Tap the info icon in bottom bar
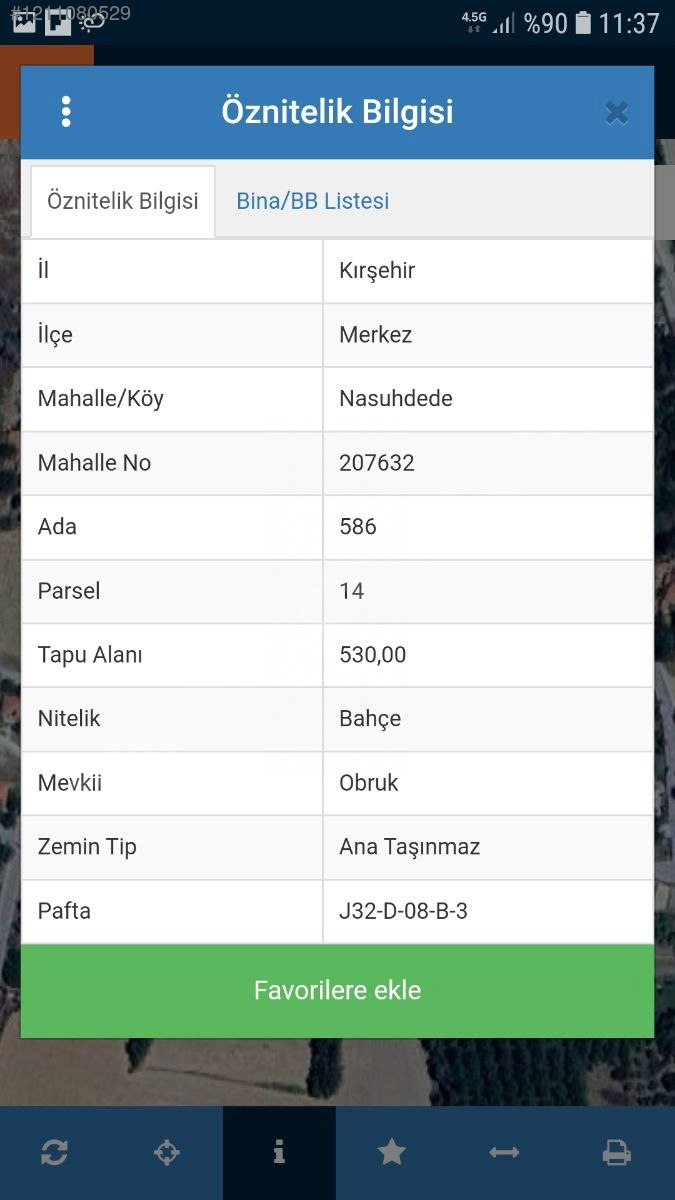 tap(279, 1153)
